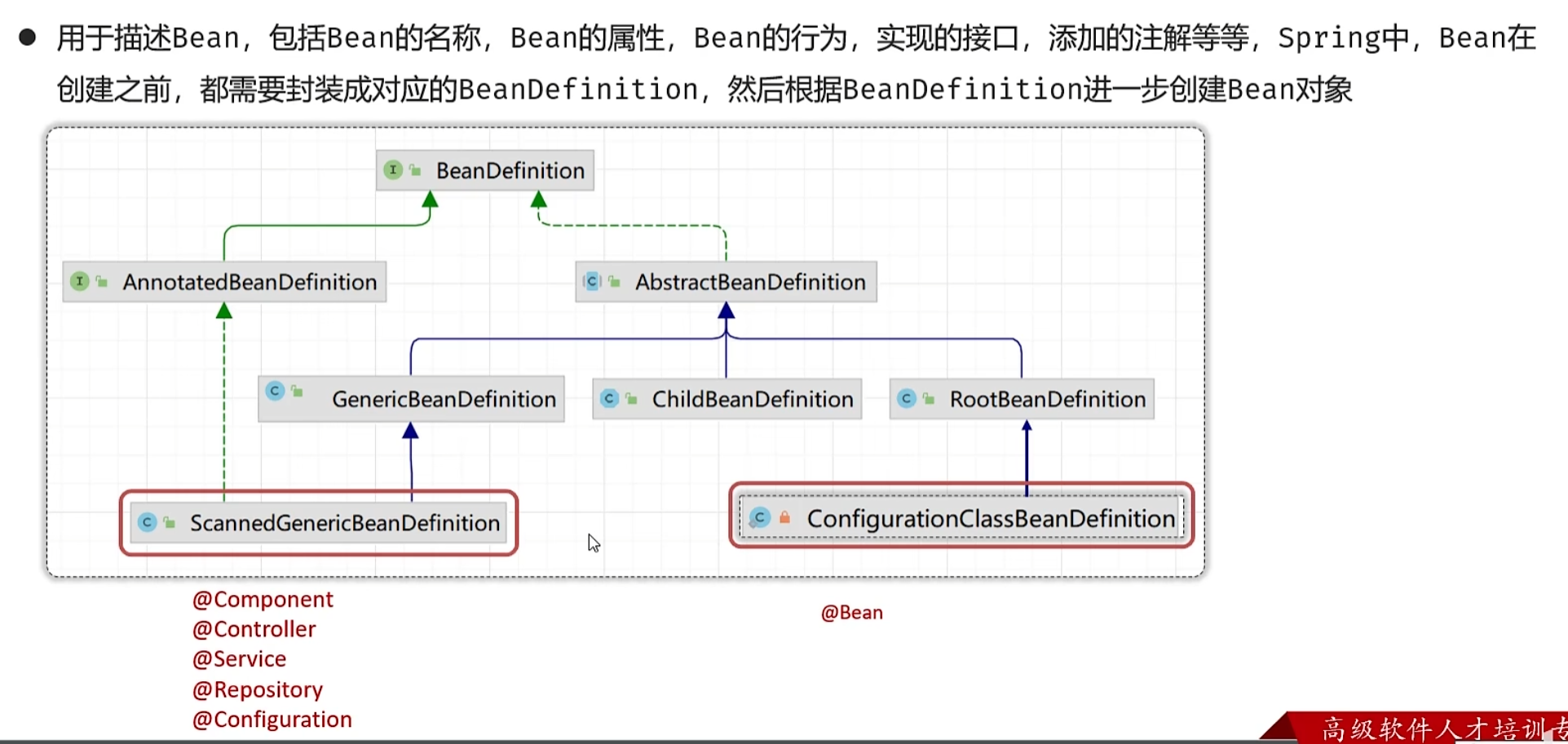This screenshot has width=1568, height=744.
Task: Select the RootBeanDefinition node label
Action: click(x=1048, y=399)
